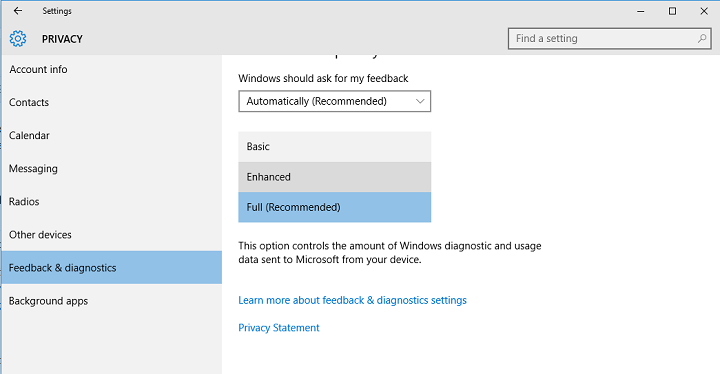Click the search magnifier icon
The width and height of the screenshot is (720, 374).
(702, 39)
